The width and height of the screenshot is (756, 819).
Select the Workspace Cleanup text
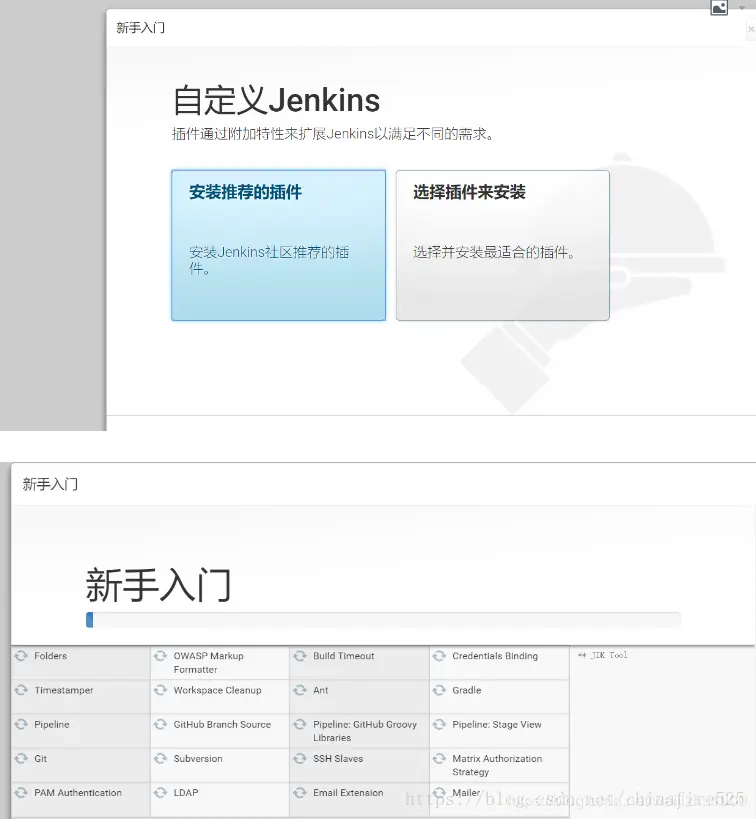coord(217,690)
